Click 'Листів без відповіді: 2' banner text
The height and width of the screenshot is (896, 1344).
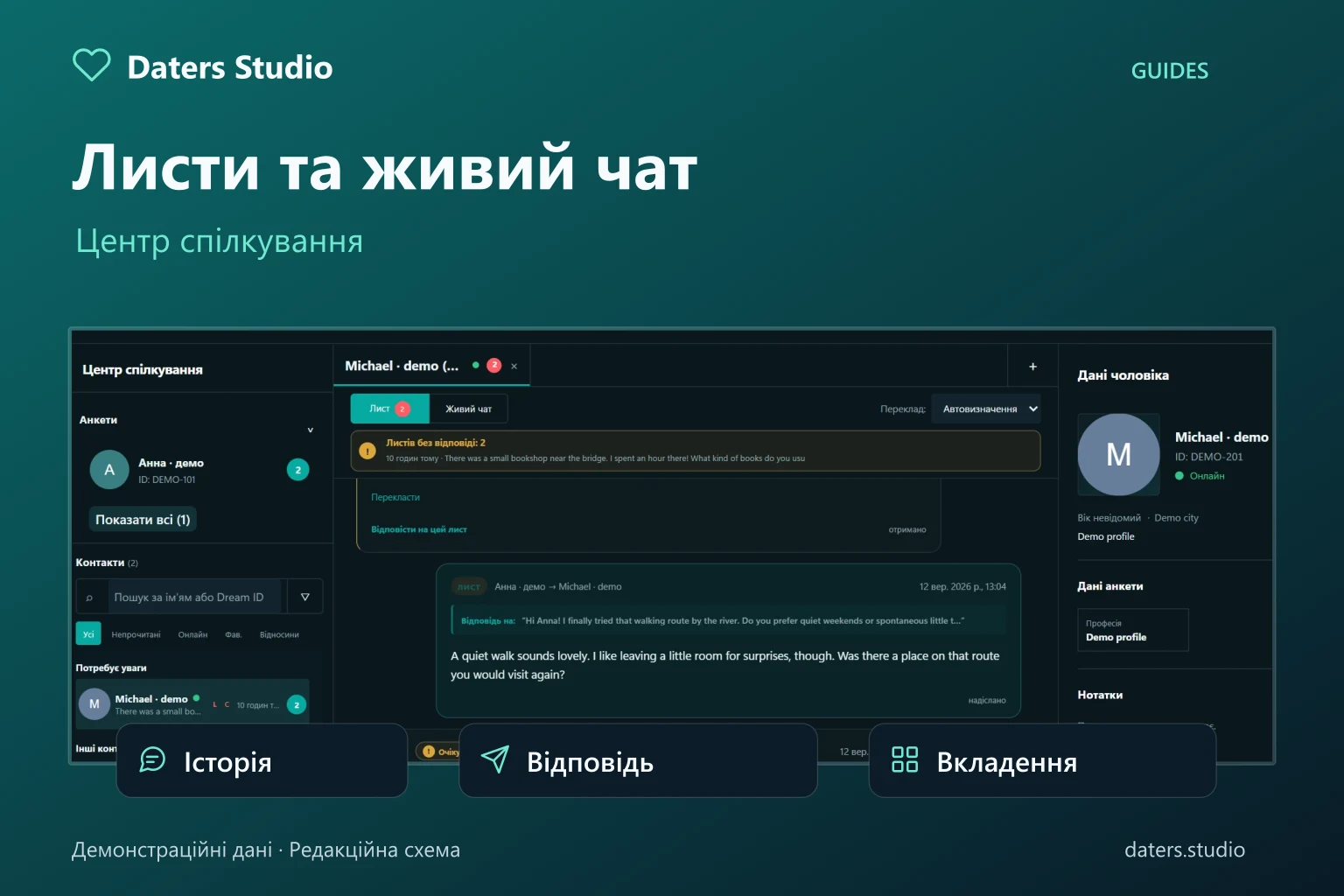(x=436, y=443)
